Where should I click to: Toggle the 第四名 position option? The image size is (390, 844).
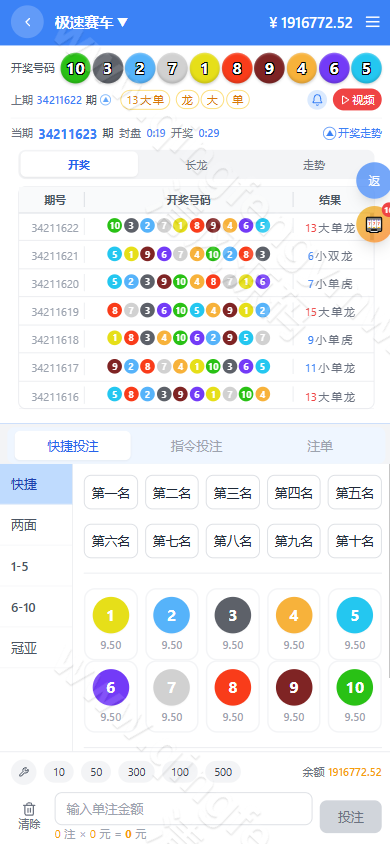pos(294,492)
